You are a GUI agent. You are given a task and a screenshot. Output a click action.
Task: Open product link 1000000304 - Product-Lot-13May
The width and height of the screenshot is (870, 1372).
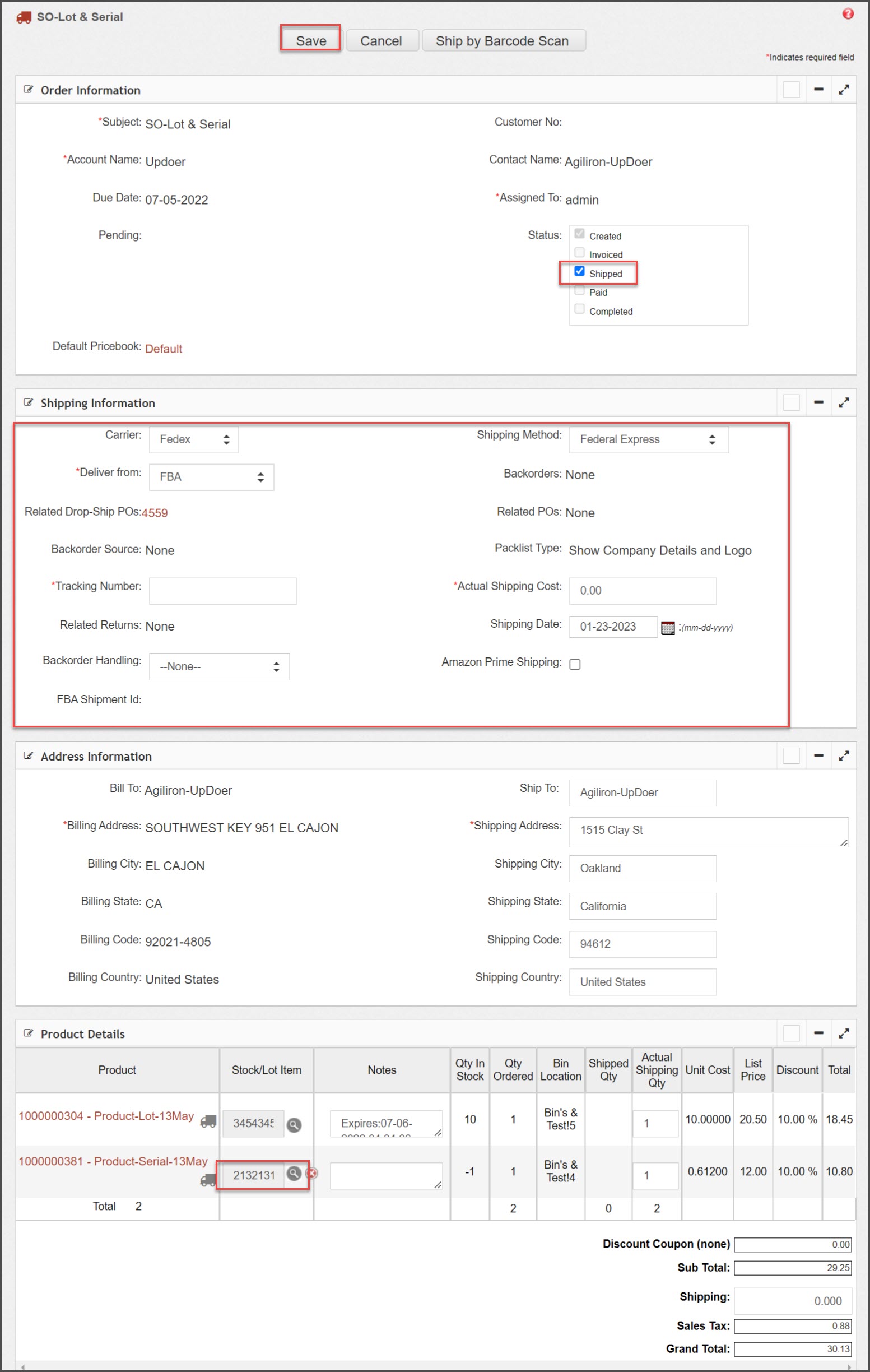tap(106, 1116)
